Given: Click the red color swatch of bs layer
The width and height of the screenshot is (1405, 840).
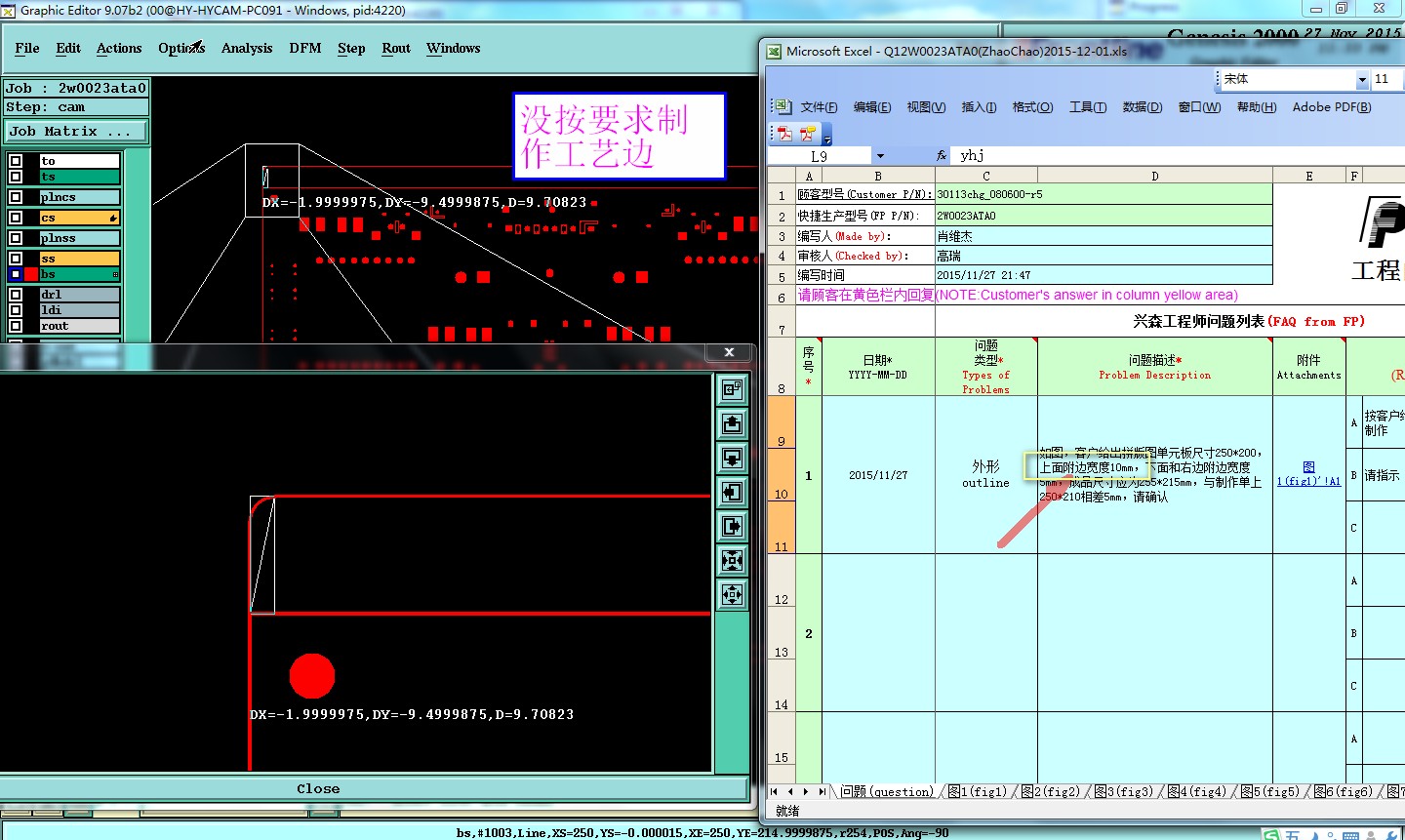Looking at the screenshot, I should pos(31,274).
